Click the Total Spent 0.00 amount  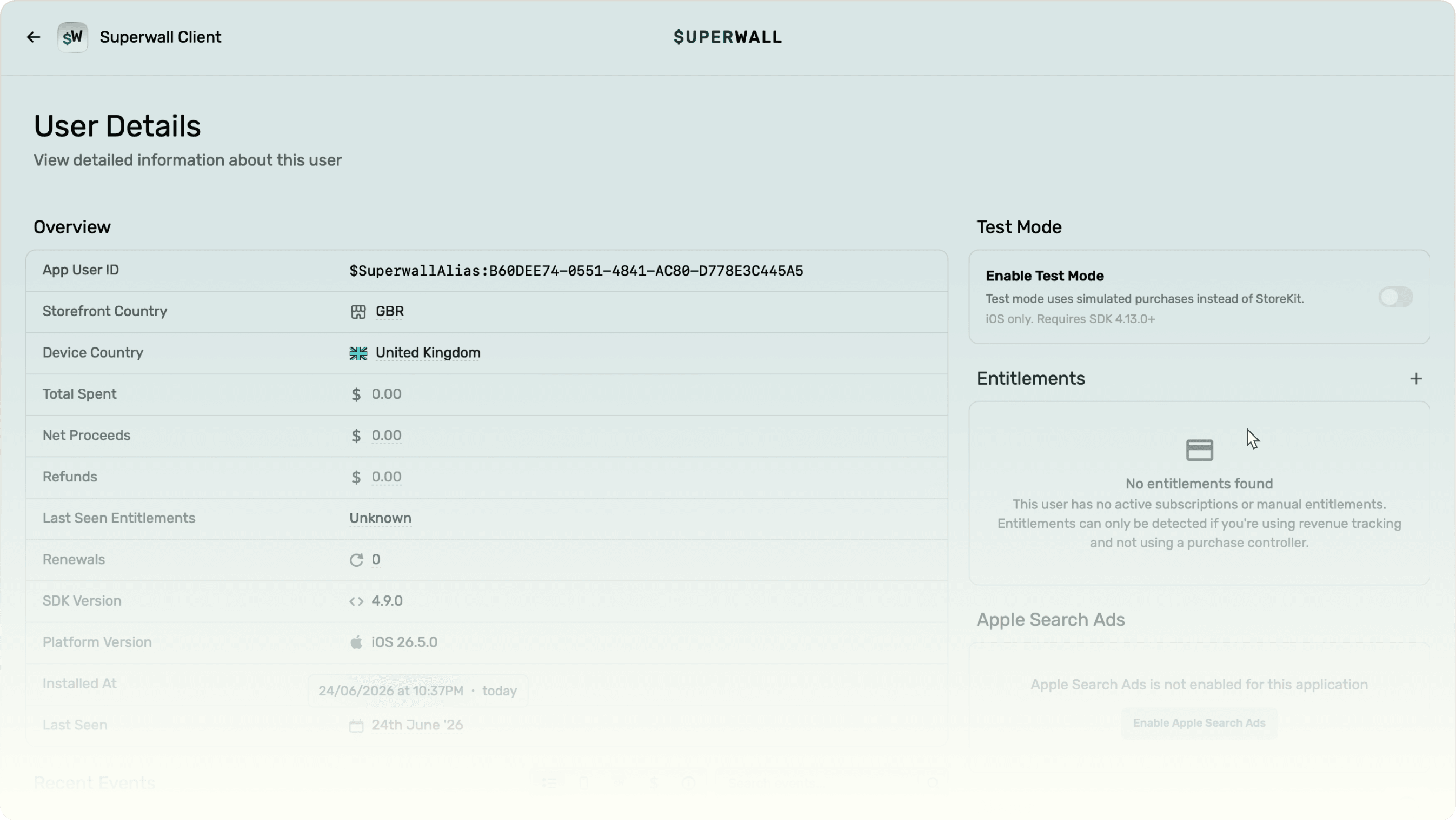pos(386,394)
